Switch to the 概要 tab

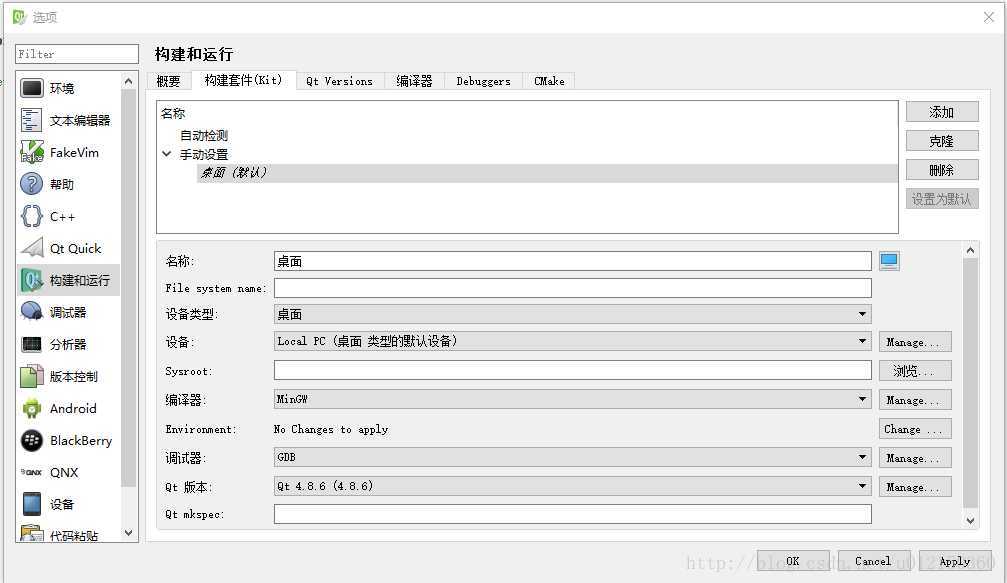tap(169, 81)
